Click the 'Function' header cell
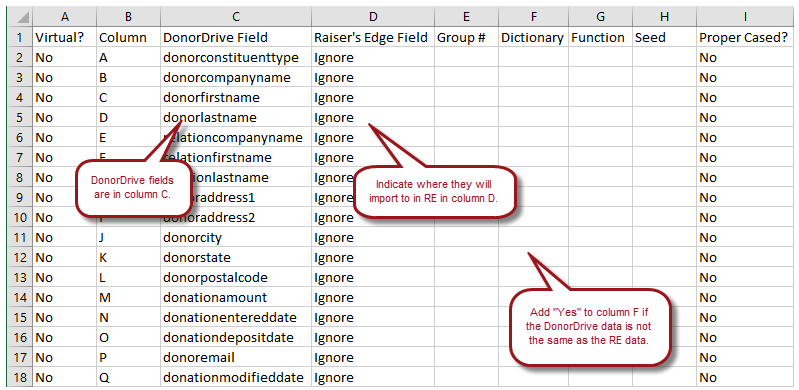 coord(600,38)
